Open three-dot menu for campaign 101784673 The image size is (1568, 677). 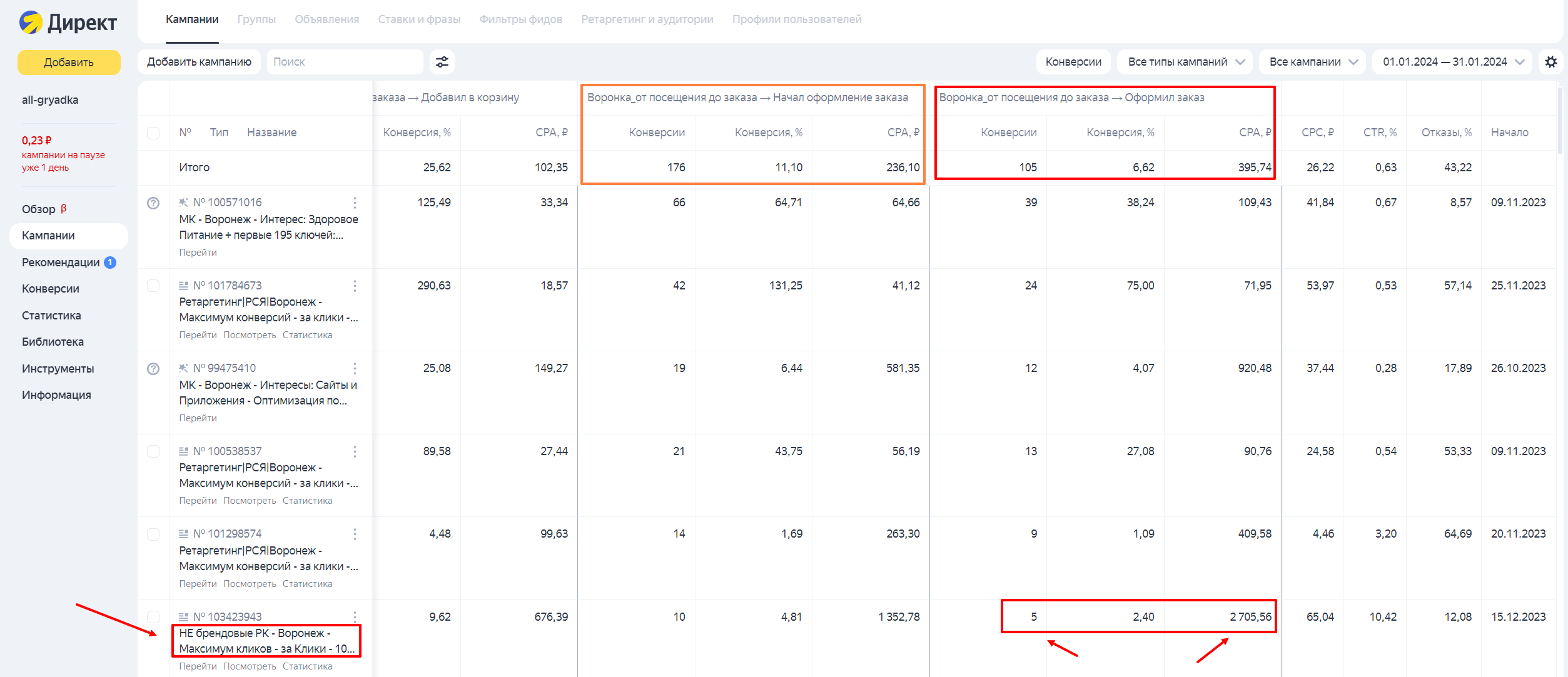(355, 286)
